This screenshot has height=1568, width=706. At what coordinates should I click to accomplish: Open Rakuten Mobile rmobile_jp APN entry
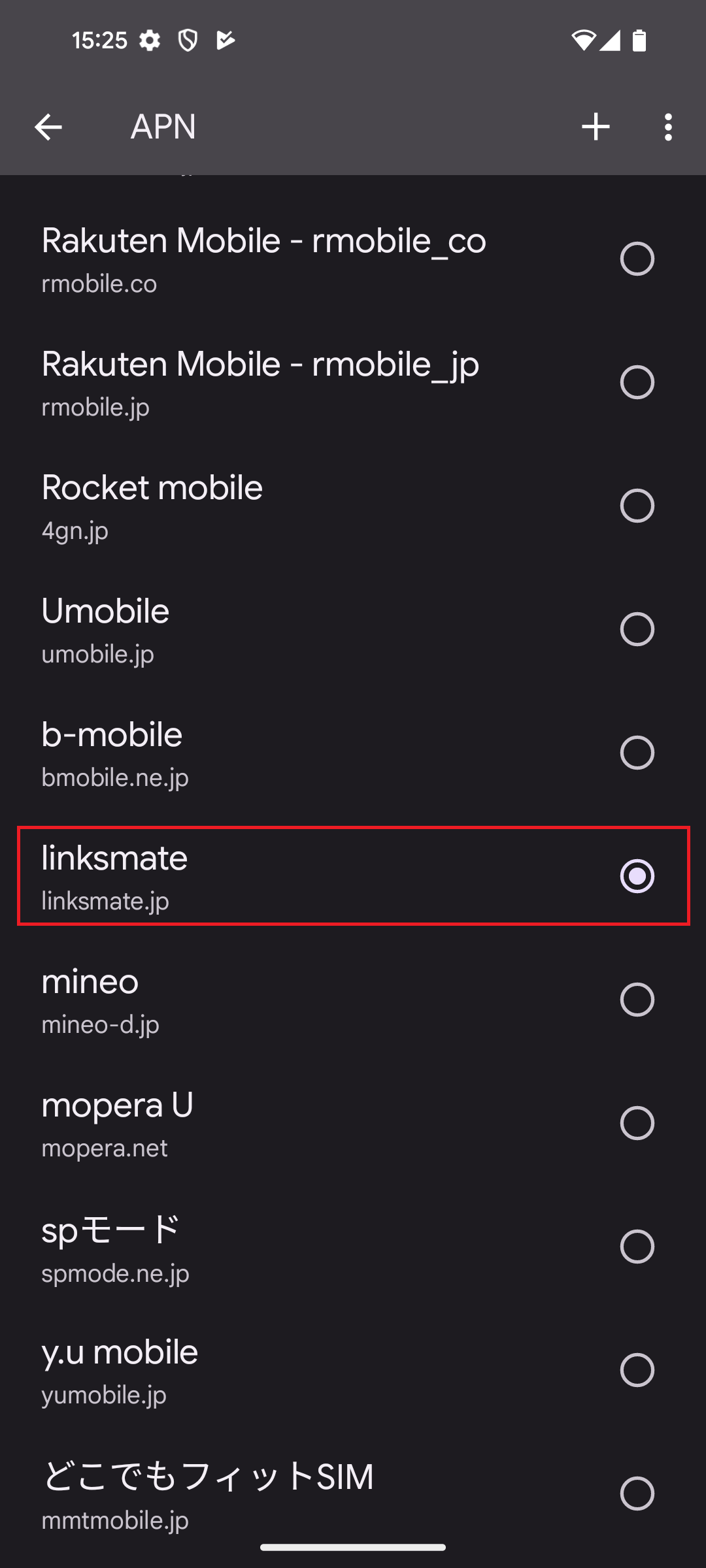click(x=261, y=382)
